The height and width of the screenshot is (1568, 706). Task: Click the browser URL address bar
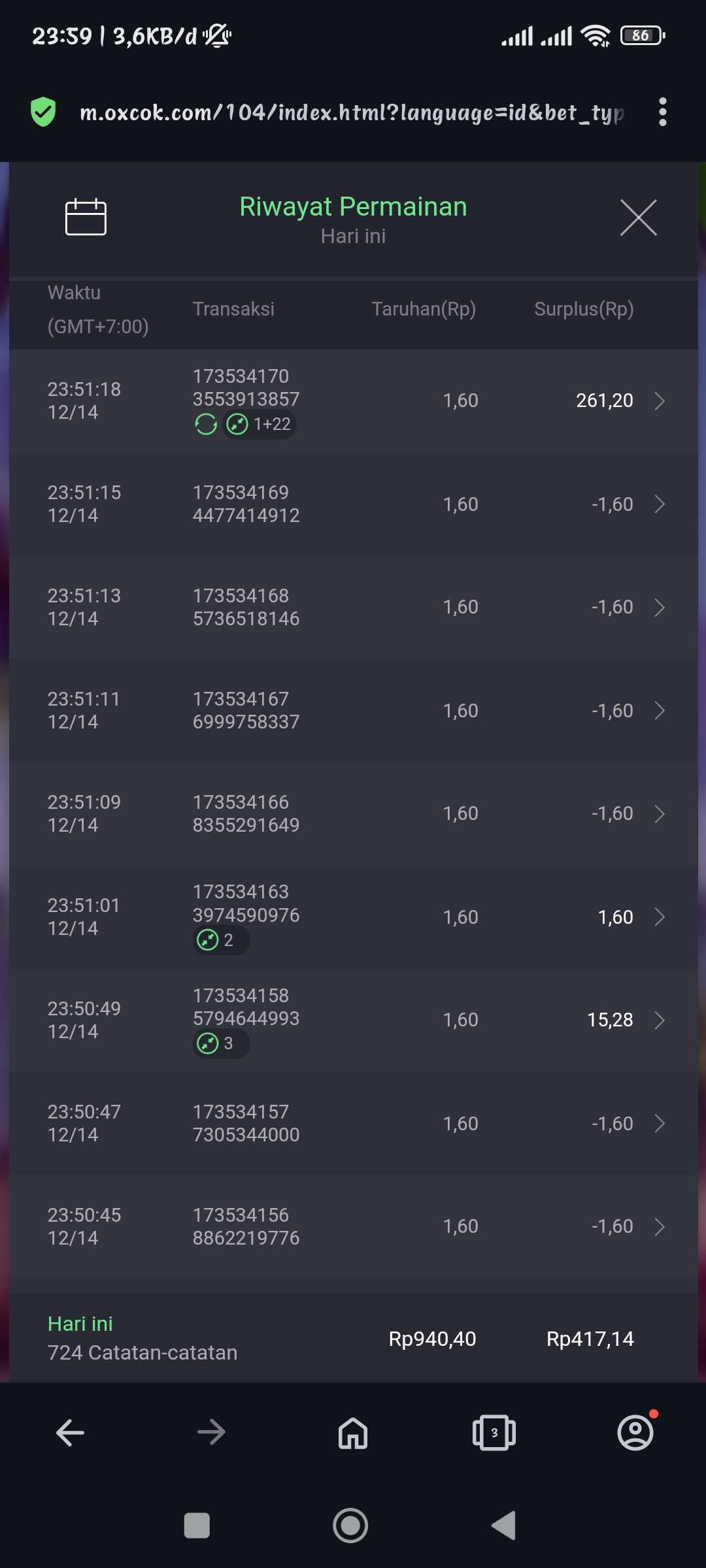tap(352, 112)
